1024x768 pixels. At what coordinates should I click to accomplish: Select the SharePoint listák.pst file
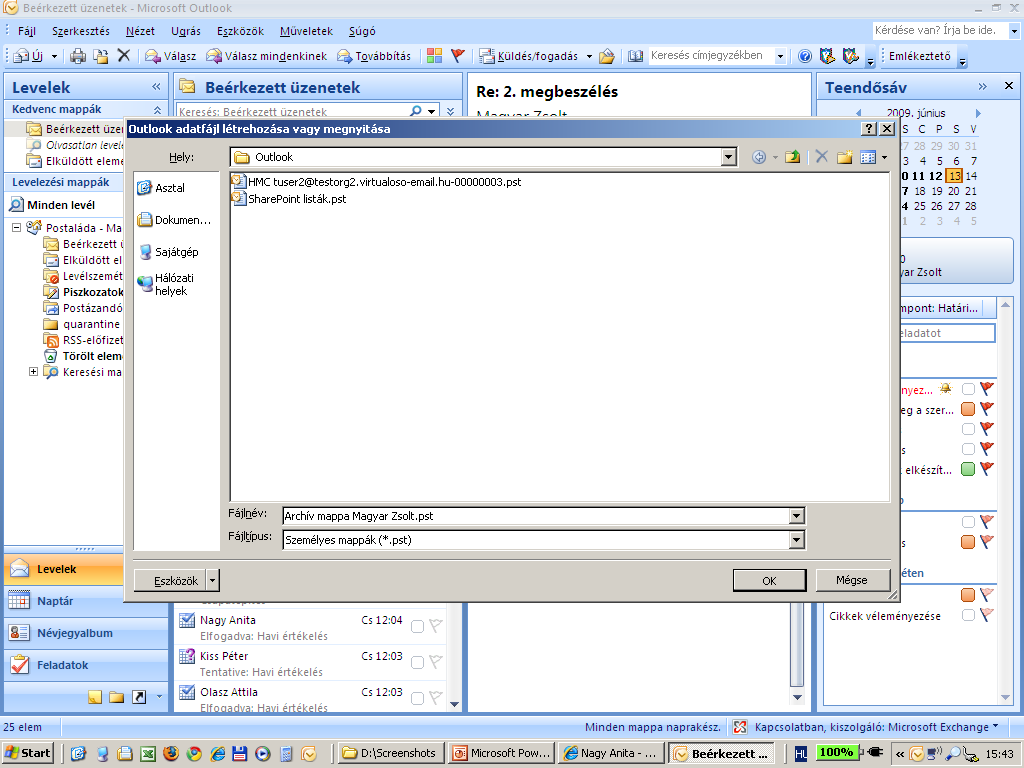(289, 199)
